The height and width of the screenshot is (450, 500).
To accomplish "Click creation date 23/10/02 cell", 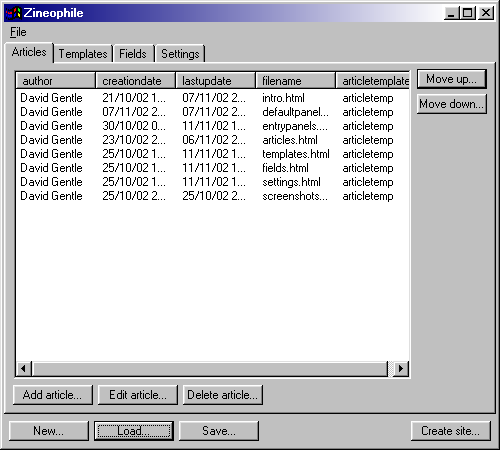I will (134, 140).
